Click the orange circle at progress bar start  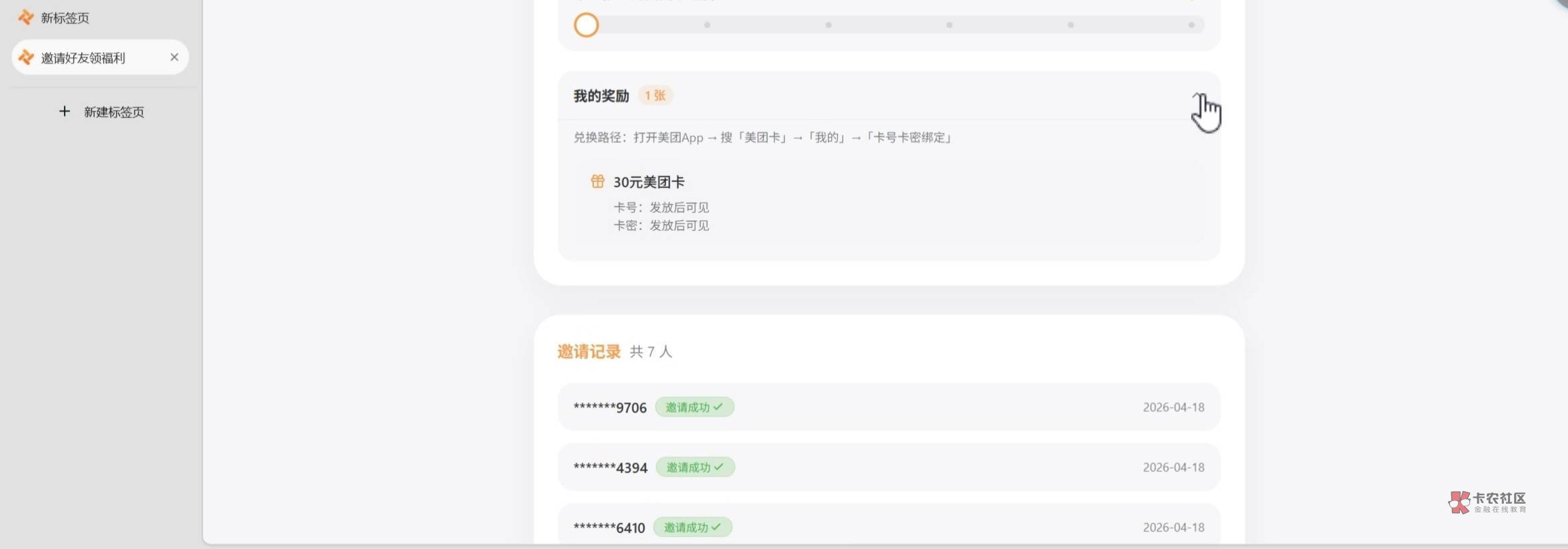[x=586, y=25]
